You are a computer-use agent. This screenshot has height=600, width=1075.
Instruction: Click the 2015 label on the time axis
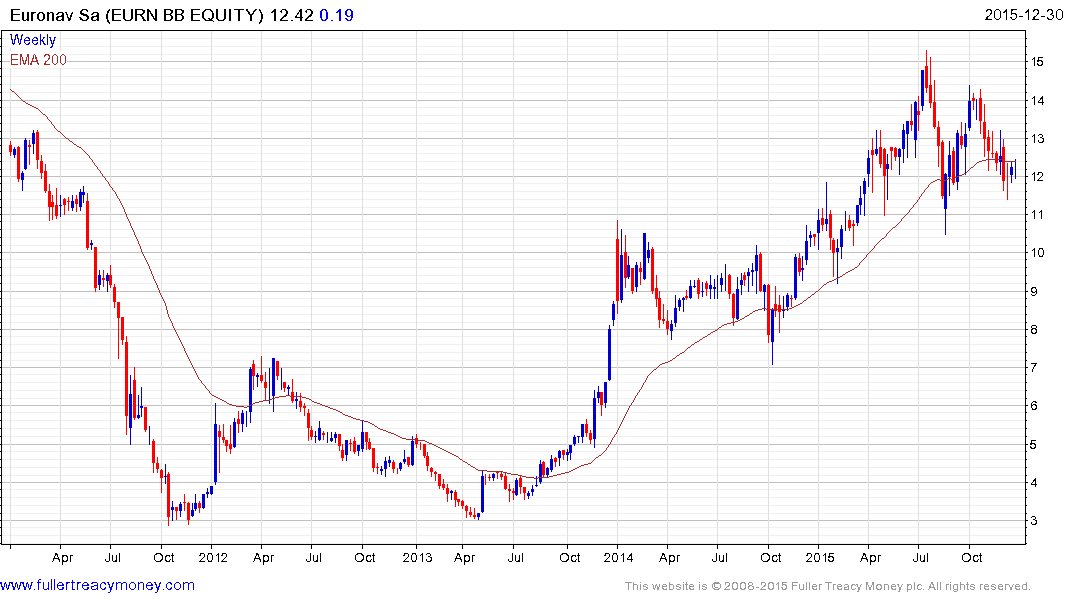(x=820, y=557)
